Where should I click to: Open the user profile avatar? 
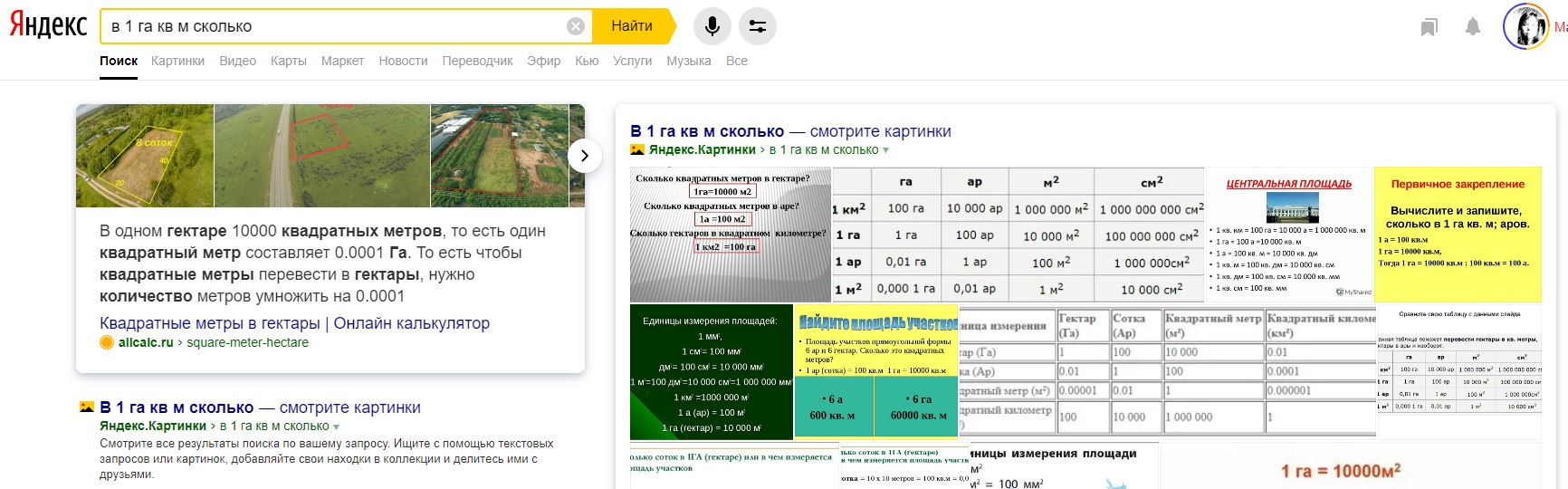(x=1525, y=26)
